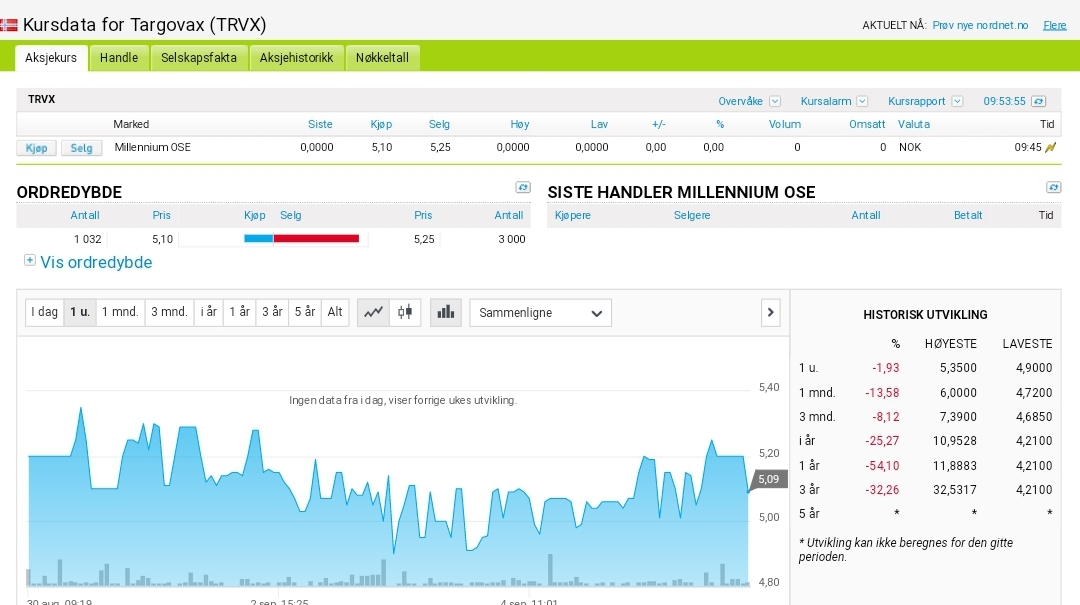Screen dimensions: 1080x605
Task: Sort by the Volum column header
Action: (x=785, y=125)
